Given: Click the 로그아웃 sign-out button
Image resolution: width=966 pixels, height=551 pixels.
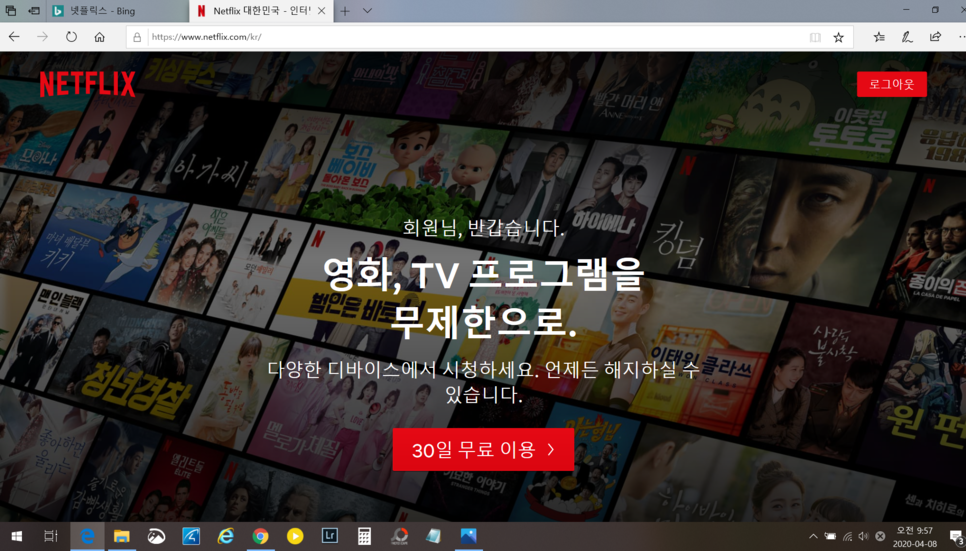Looking at the screenshot, I should 891,84.
